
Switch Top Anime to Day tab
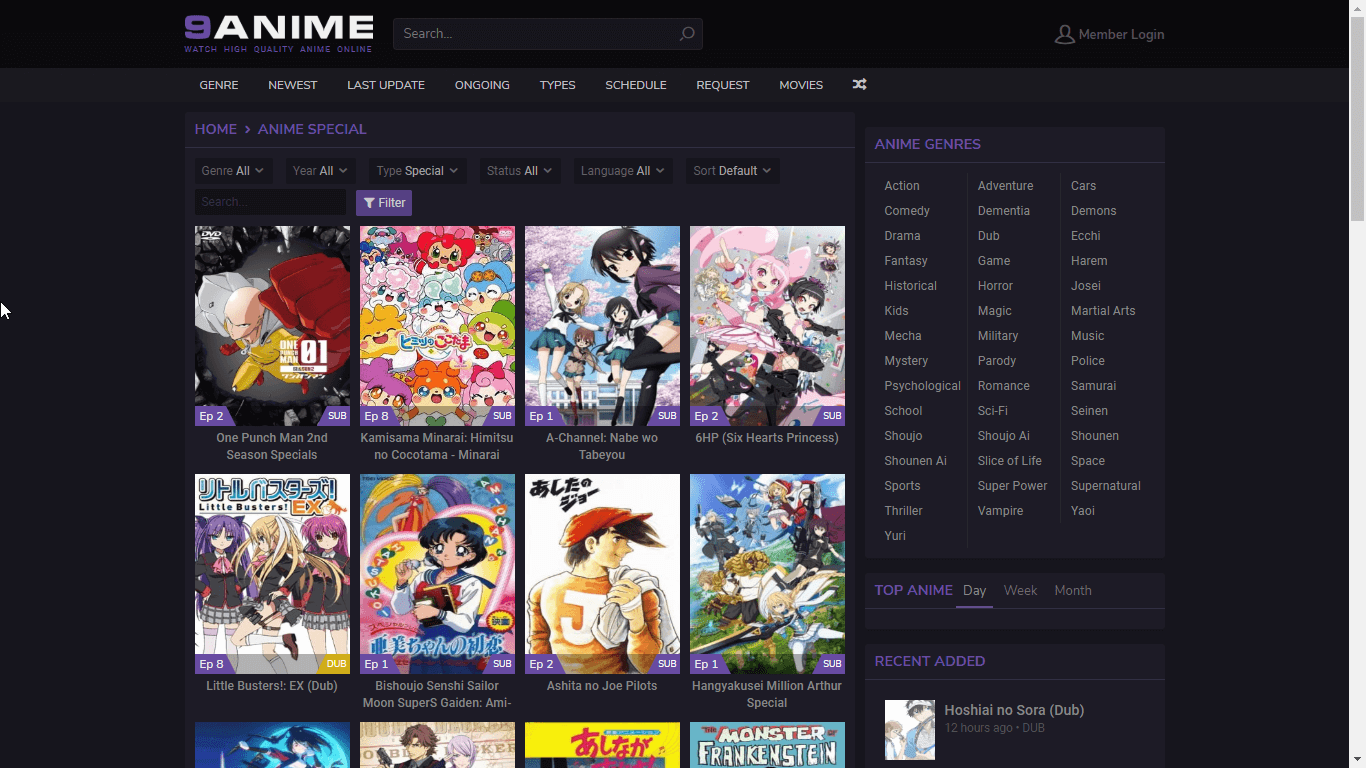pos(975,591)
